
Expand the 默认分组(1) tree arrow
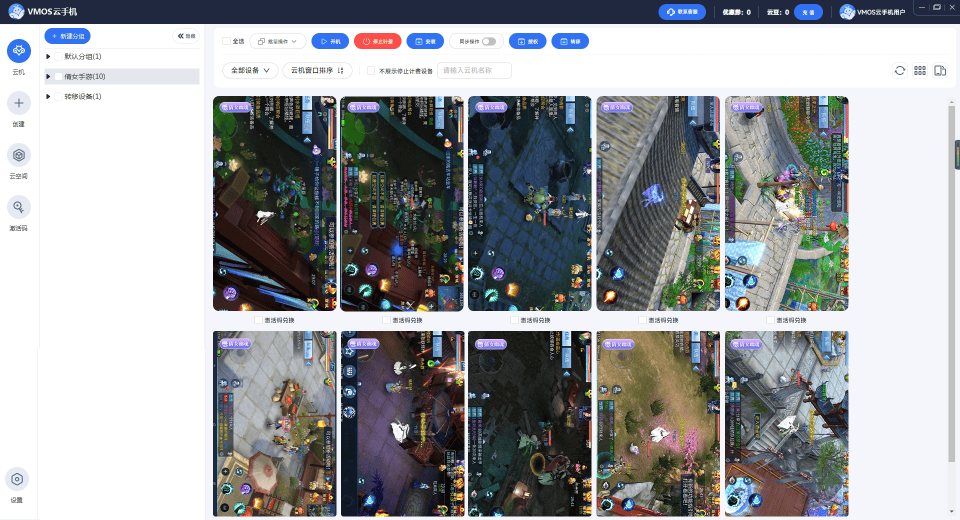point(48,56)
